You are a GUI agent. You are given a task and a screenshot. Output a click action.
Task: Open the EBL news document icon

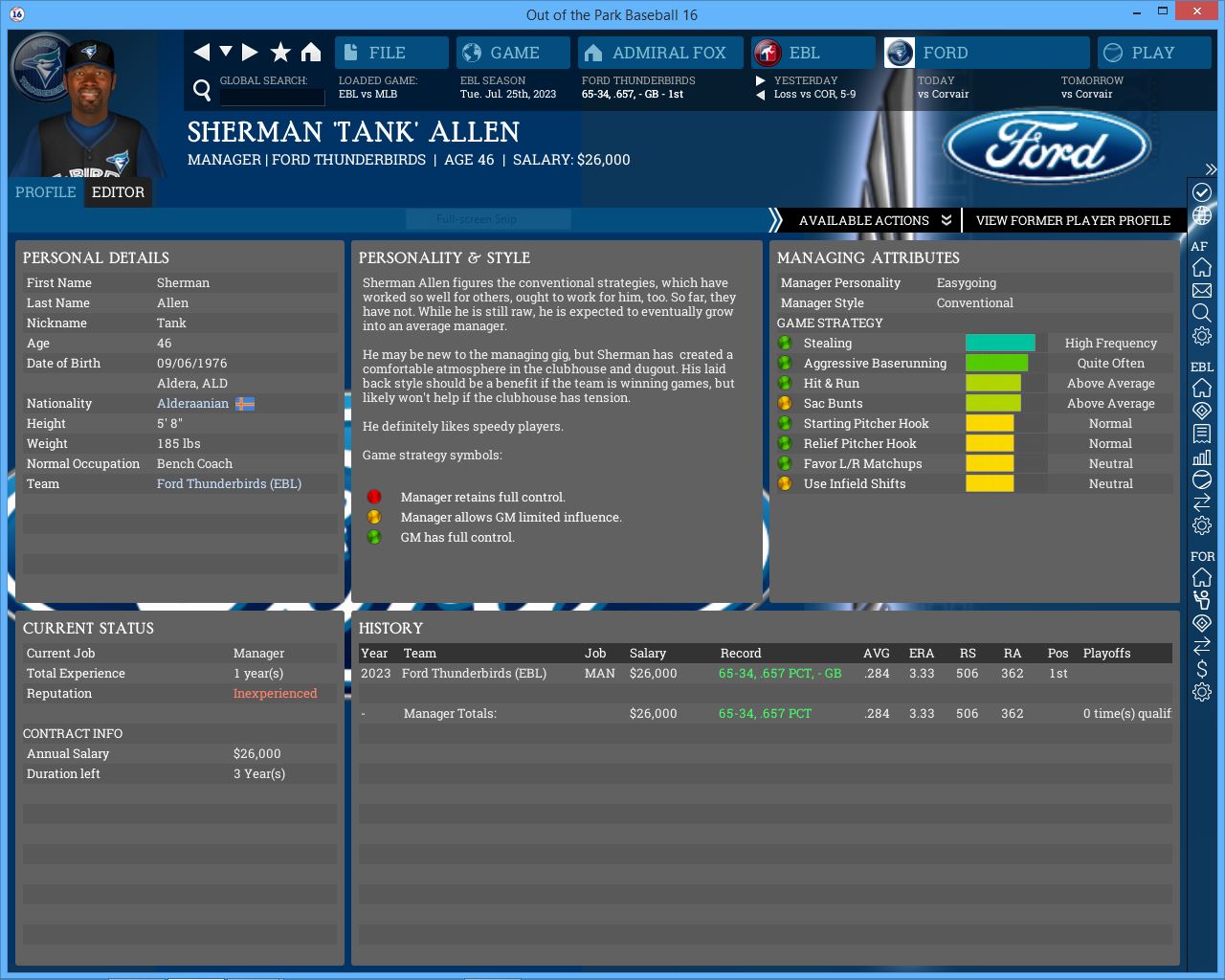coord(1202,434)
